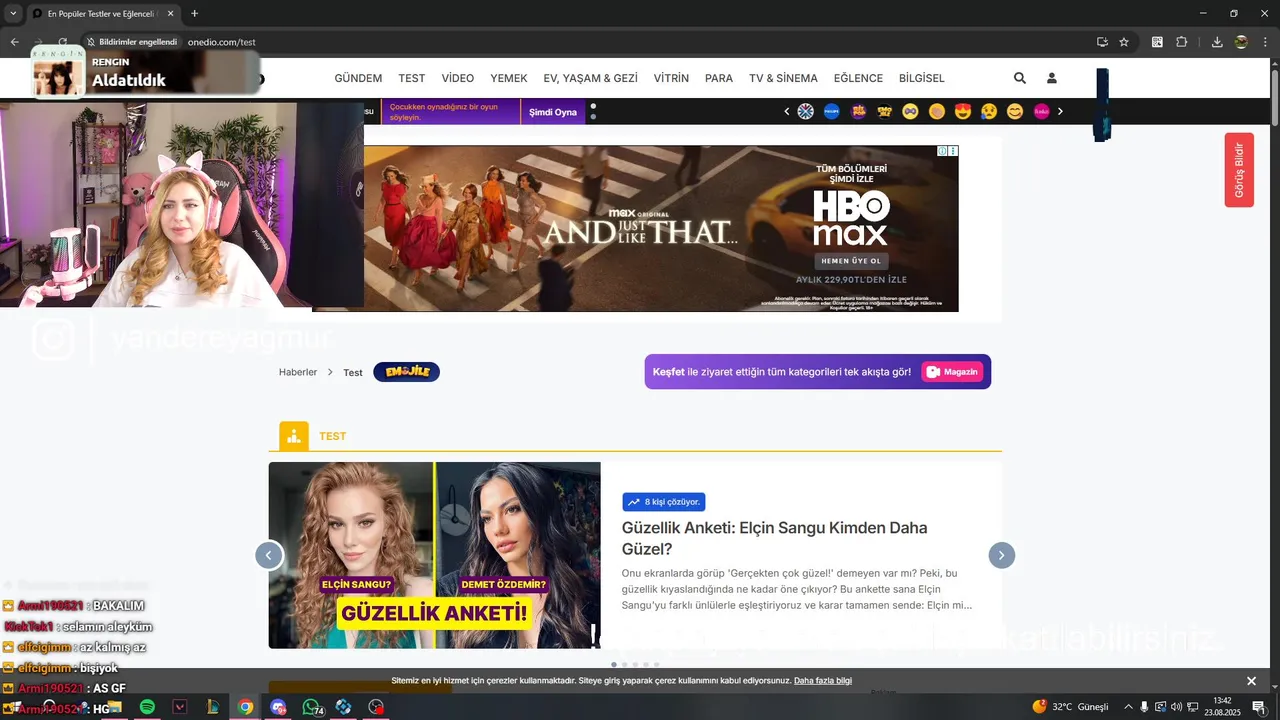Click the Emojile black round icon in strip
1280x720 pixels.
coord(884,111)
